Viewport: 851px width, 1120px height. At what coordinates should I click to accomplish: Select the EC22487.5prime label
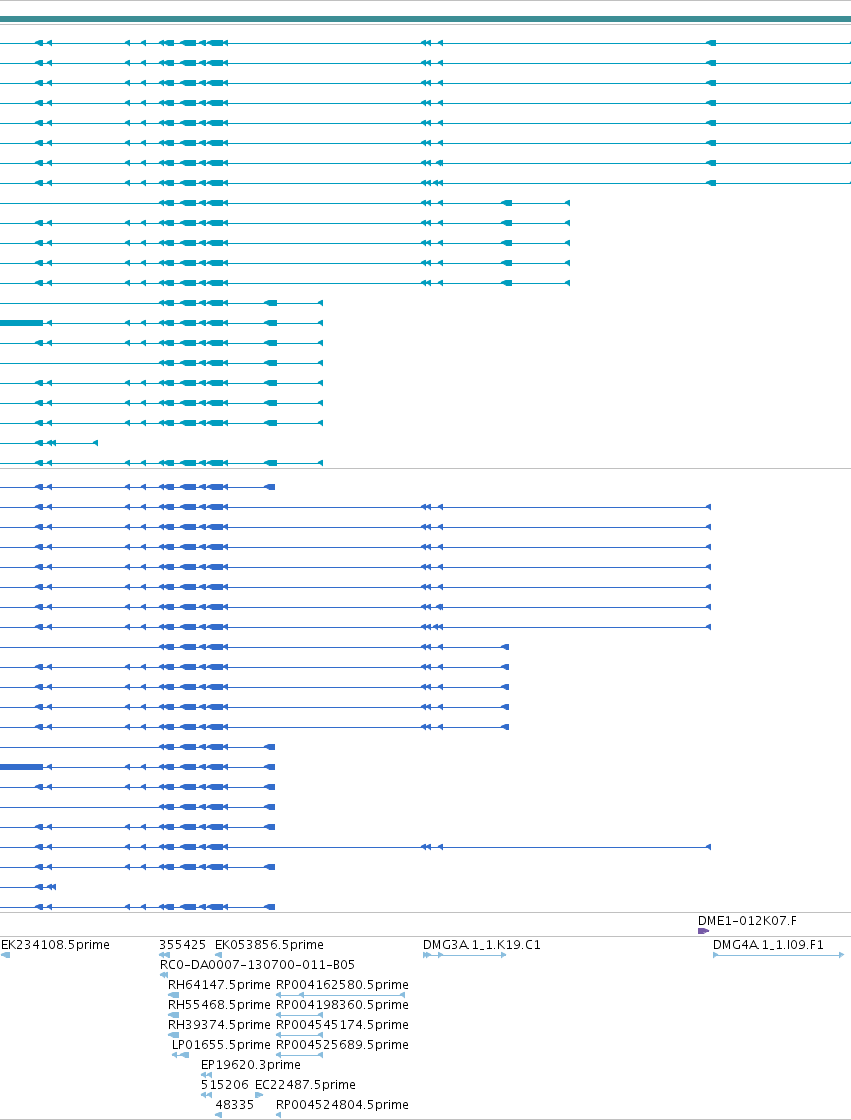[305, 1085]
